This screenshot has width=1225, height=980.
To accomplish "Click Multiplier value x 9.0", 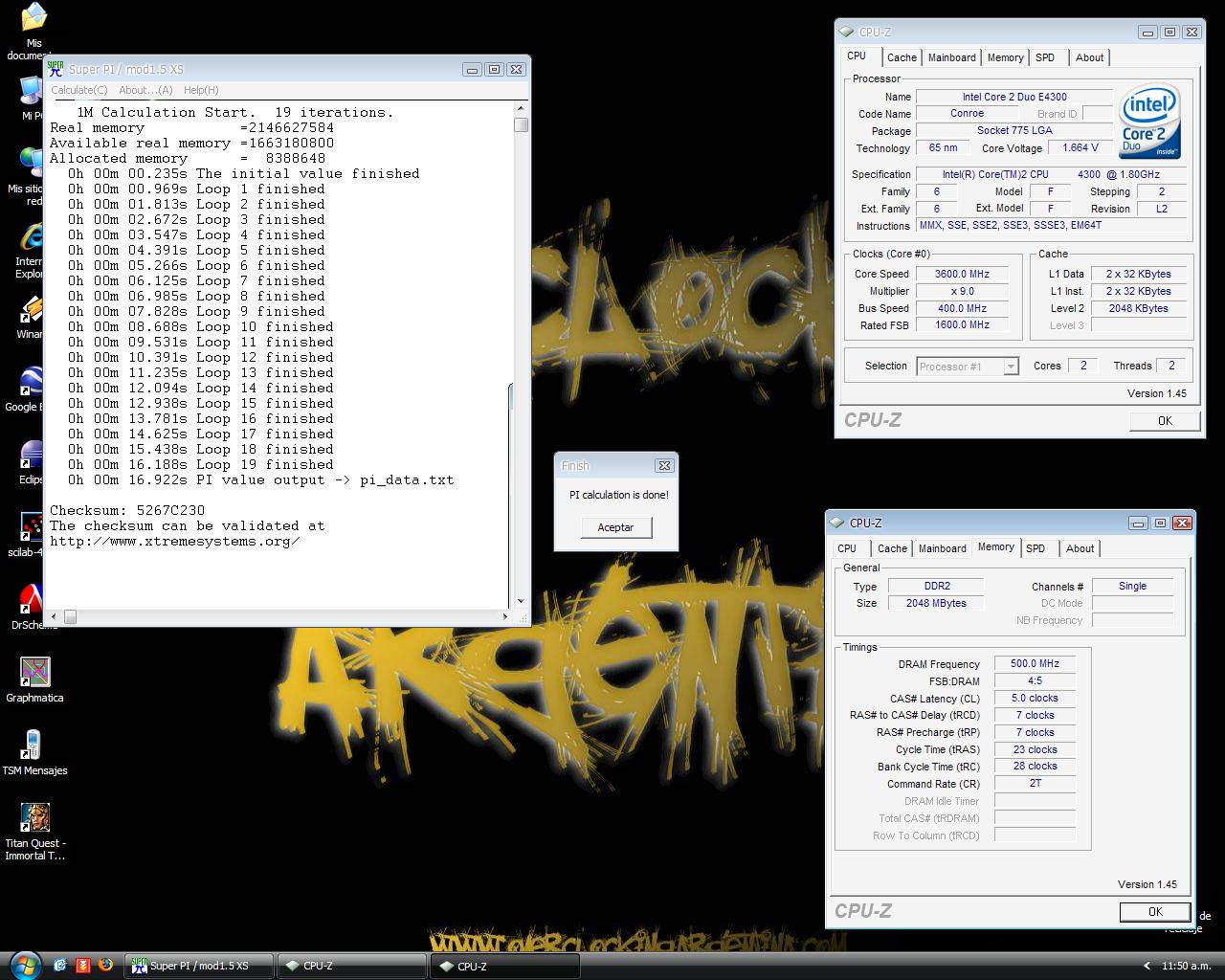I will coord(962,291).
